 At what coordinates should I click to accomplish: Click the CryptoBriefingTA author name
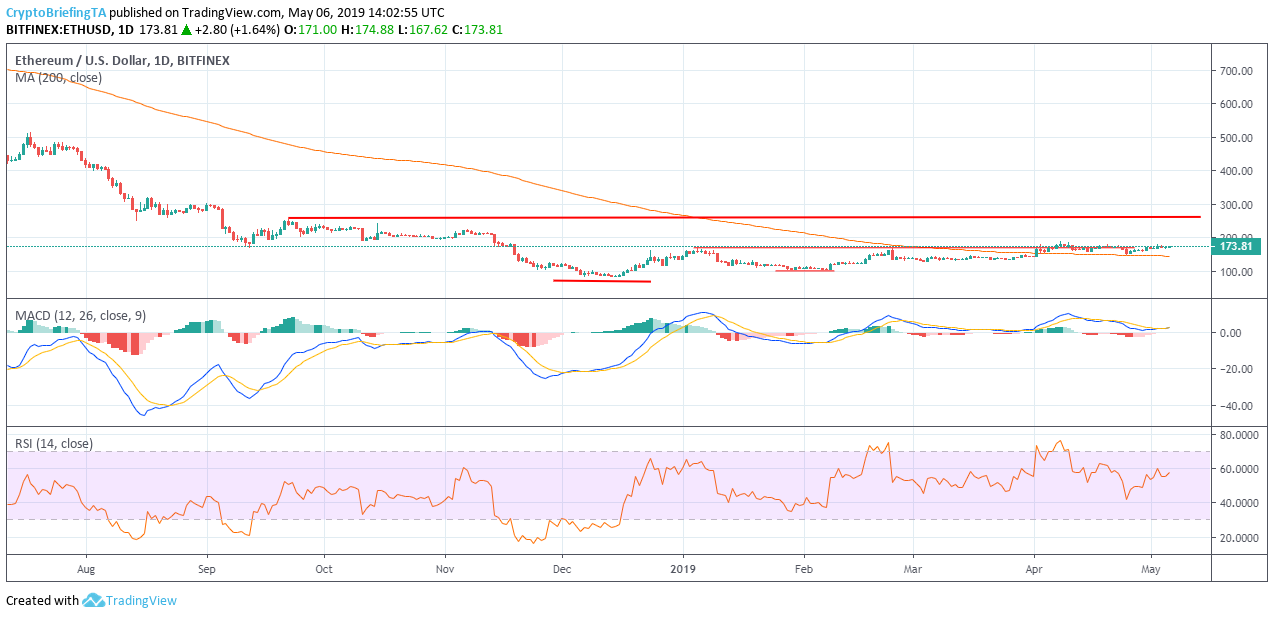[x=56, y=12]
